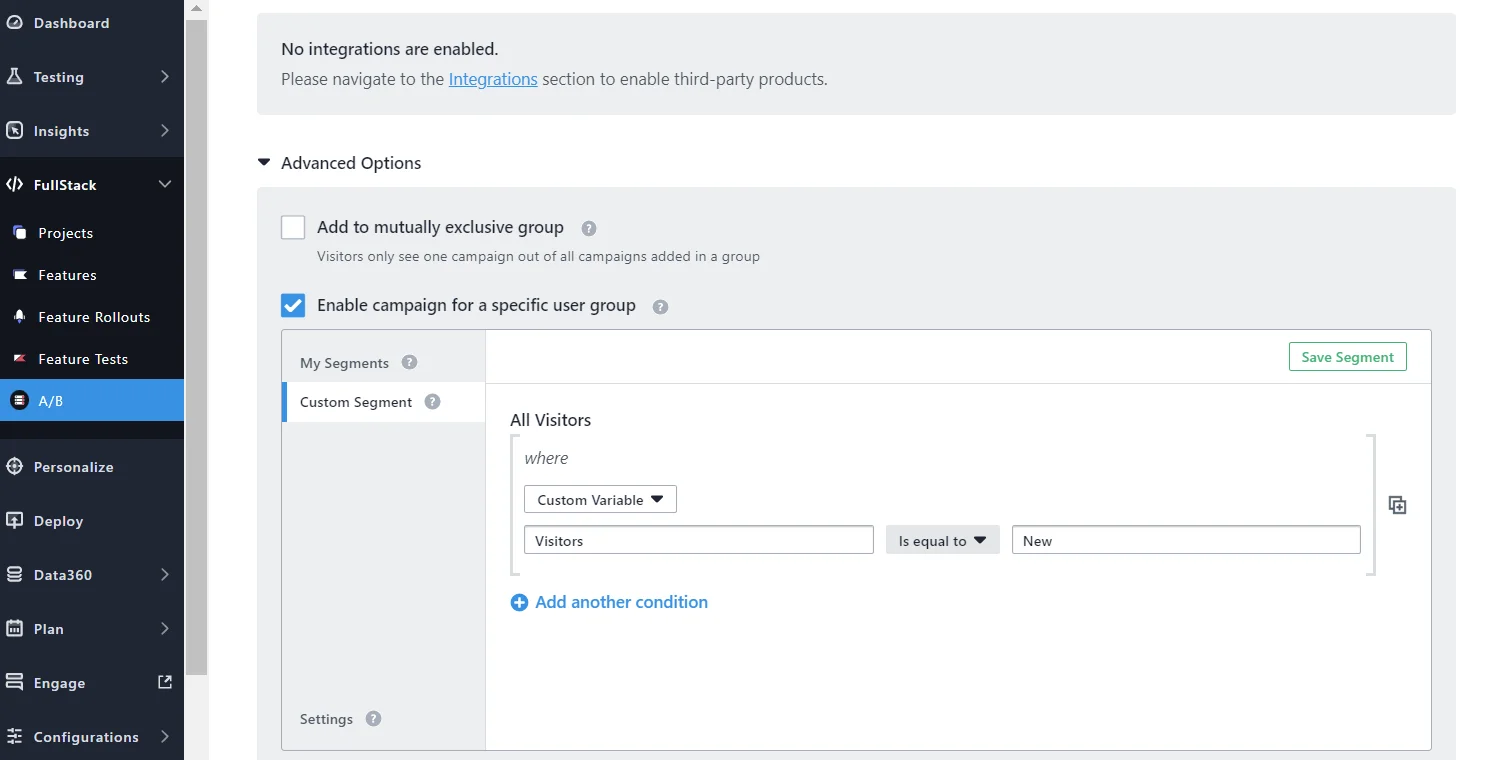
Task: Check Add to mutually exclusive group
Action: [293, 228]
